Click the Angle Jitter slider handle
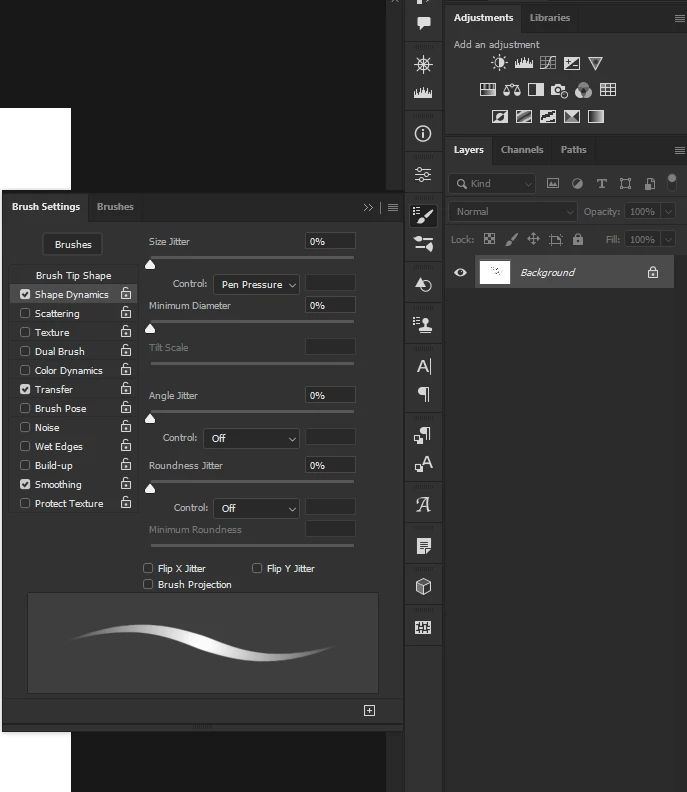This screenshot has width=687, height=792. point(150,419)
